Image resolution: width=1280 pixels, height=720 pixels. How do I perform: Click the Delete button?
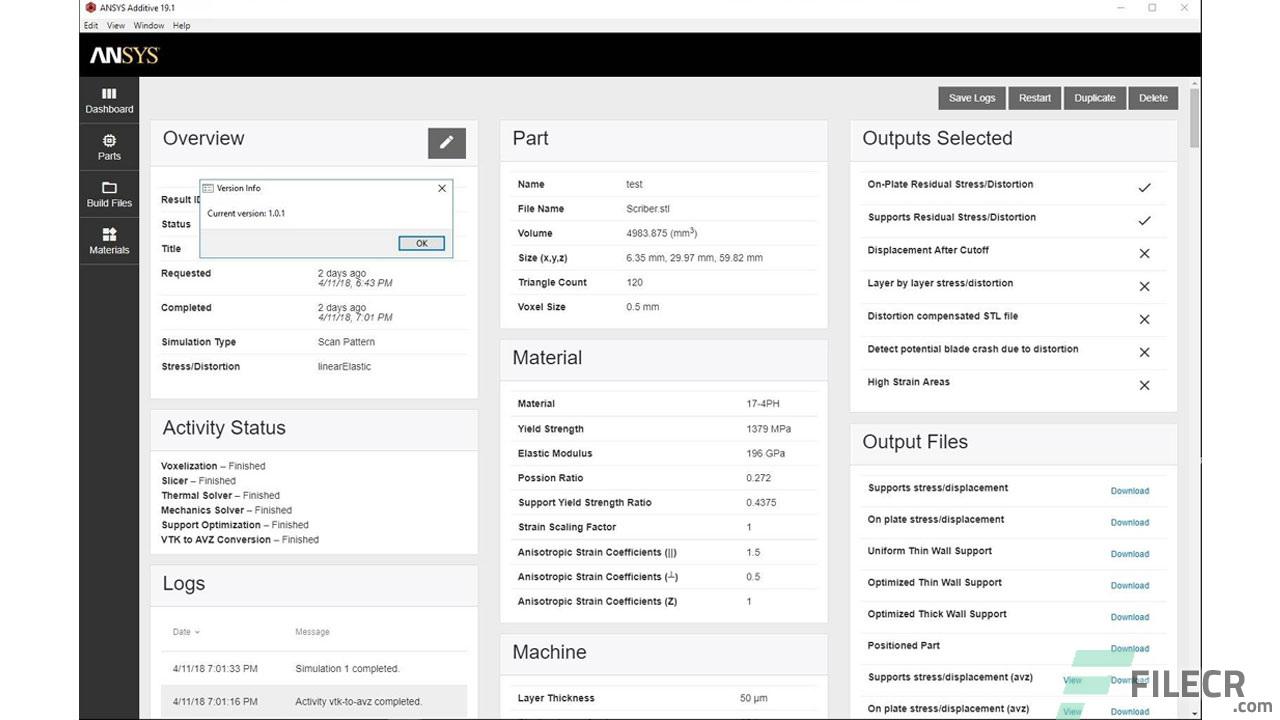pyautogui.click(x=1153, y=98)
